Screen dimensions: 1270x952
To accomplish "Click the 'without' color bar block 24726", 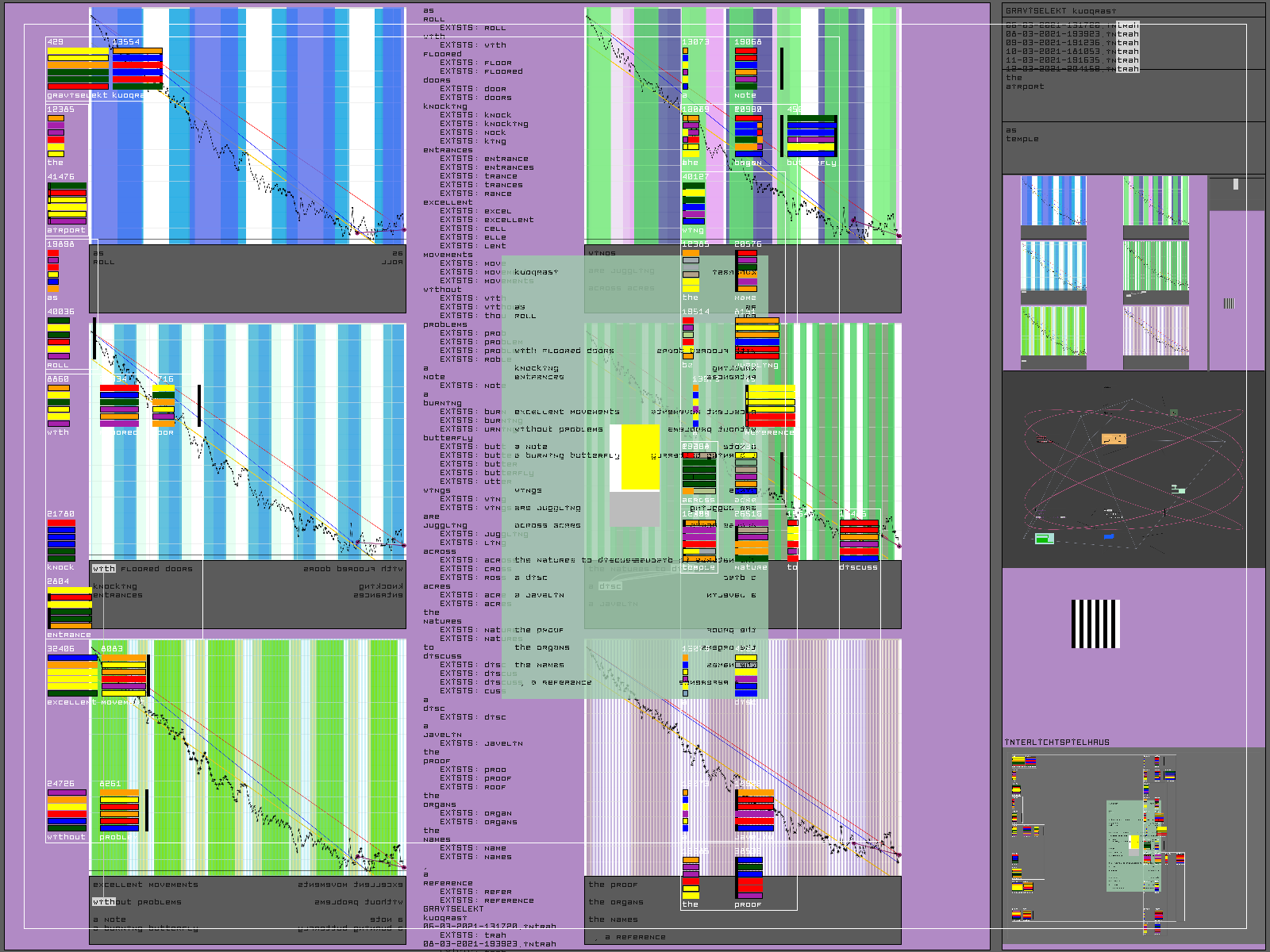I will click(67, 810).
